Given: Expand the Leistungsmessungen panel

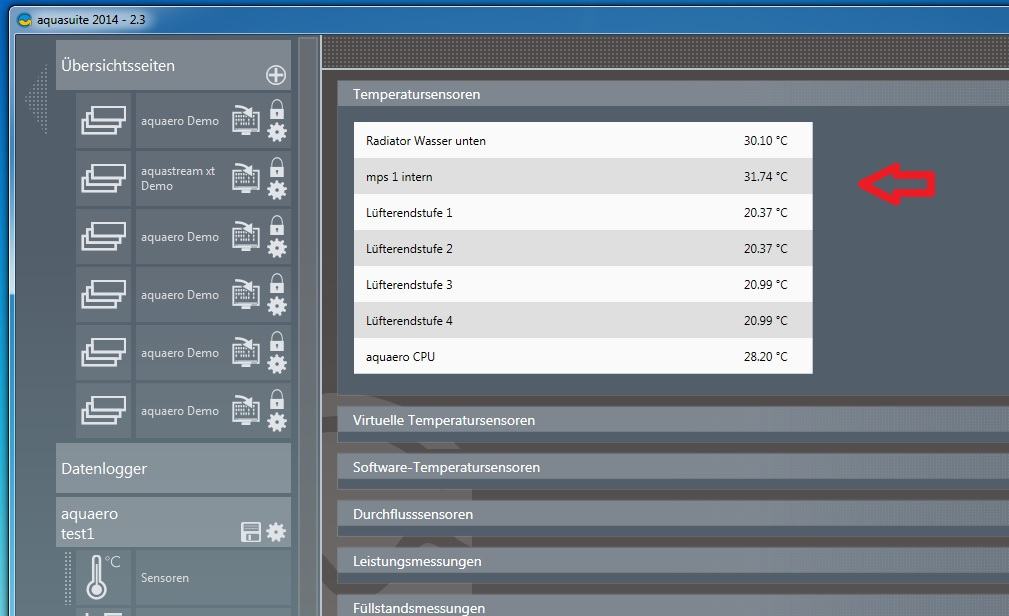Looking at the screenshot, I should [x=673, y=561].
